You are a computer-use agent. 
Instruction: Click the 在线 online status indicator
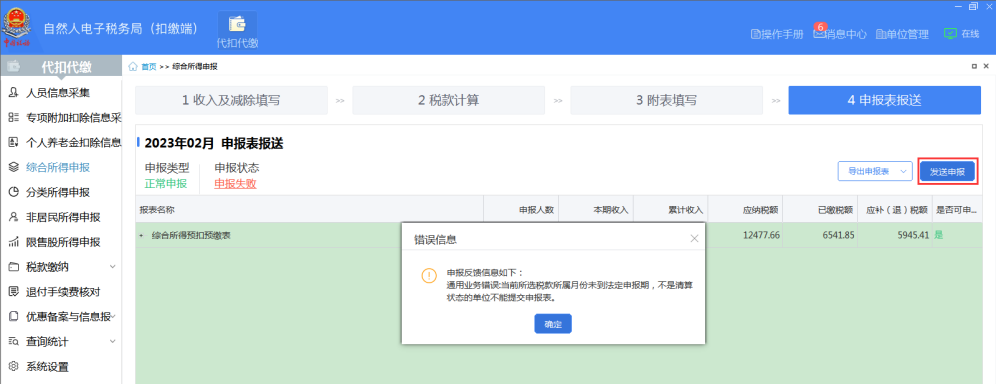pos(961,34)
